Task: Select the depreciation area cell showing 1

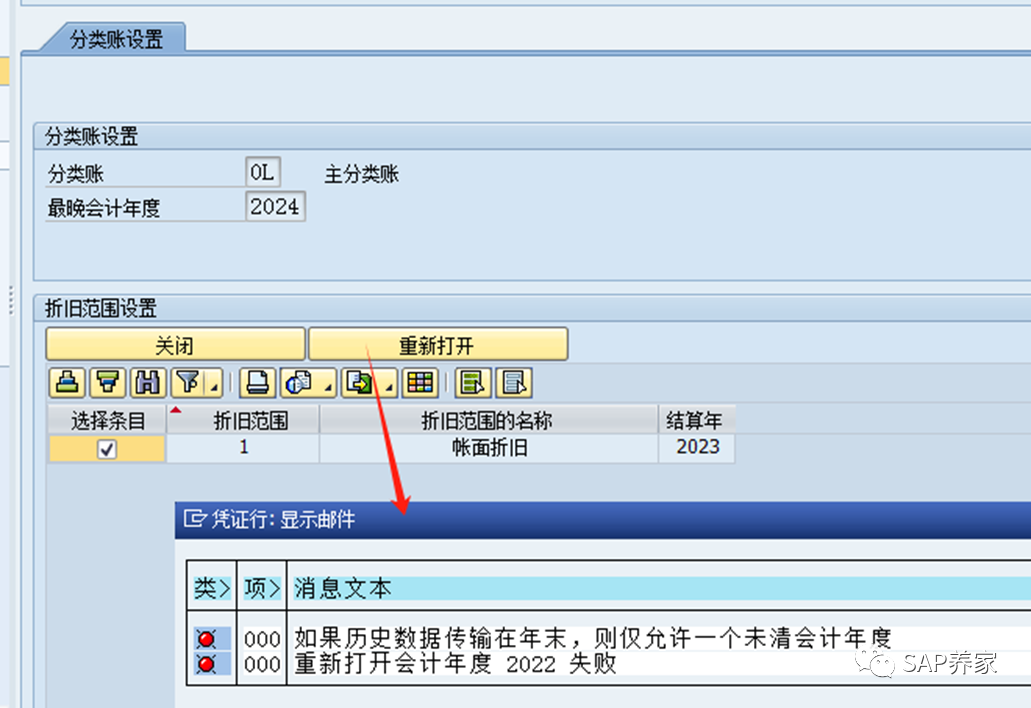Action: 243,448
